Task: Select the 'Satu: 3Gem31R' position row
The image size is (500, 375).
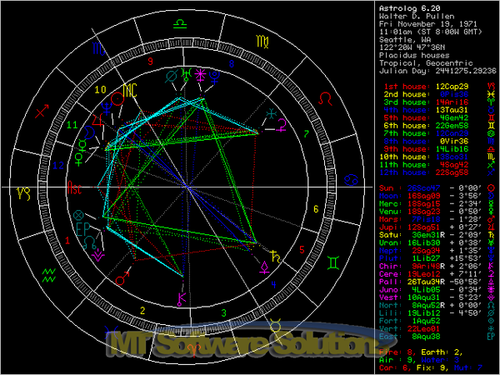Action: tap(437, 235)
